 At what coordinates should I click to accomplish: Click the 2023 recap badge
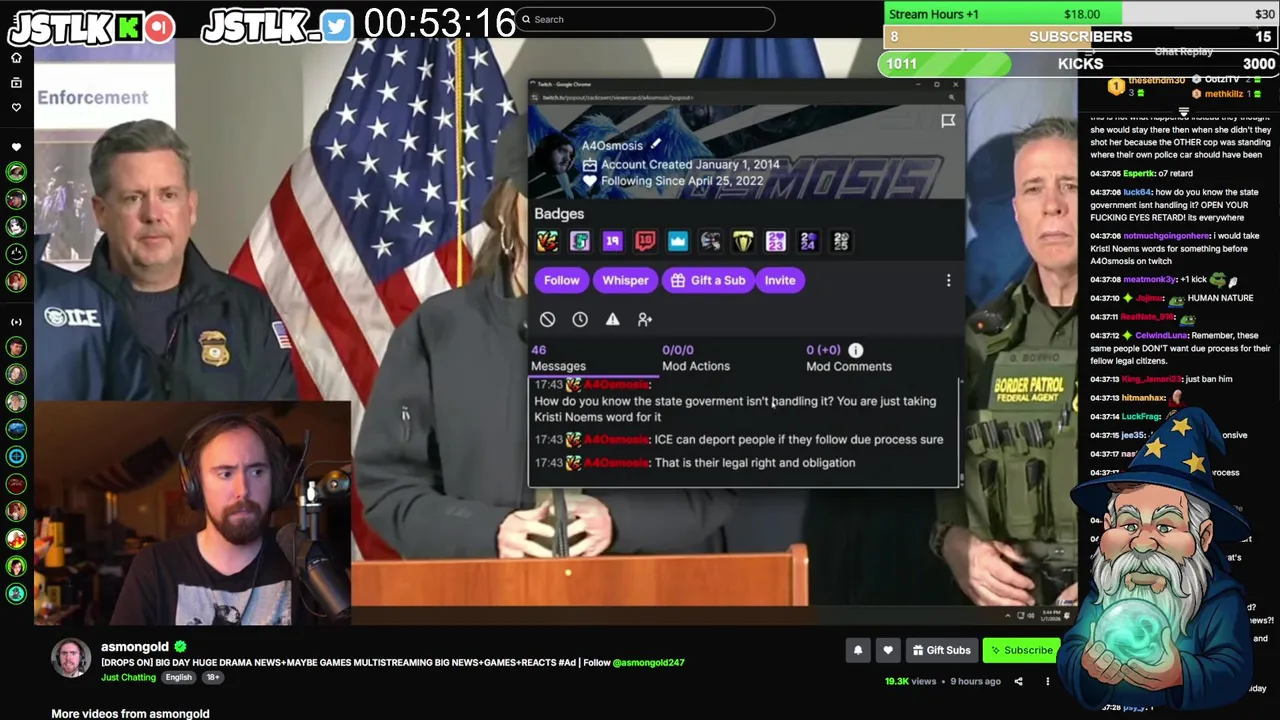tap(776, 241)
